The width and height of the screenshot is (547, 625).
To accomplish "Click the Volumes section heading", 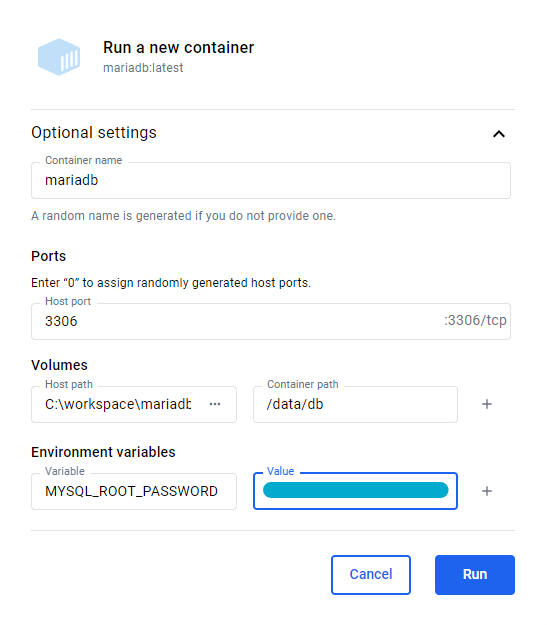I will 59,365.
